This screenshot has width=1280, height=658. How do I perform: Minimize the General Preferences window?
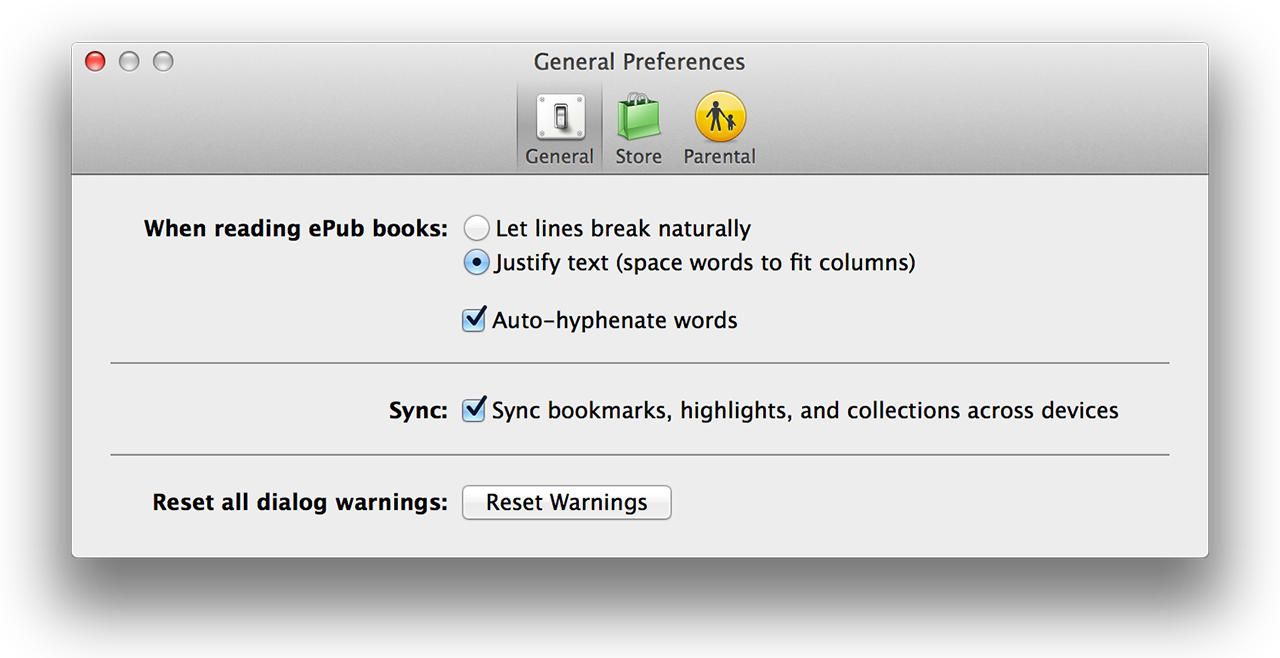click(129, 62)
